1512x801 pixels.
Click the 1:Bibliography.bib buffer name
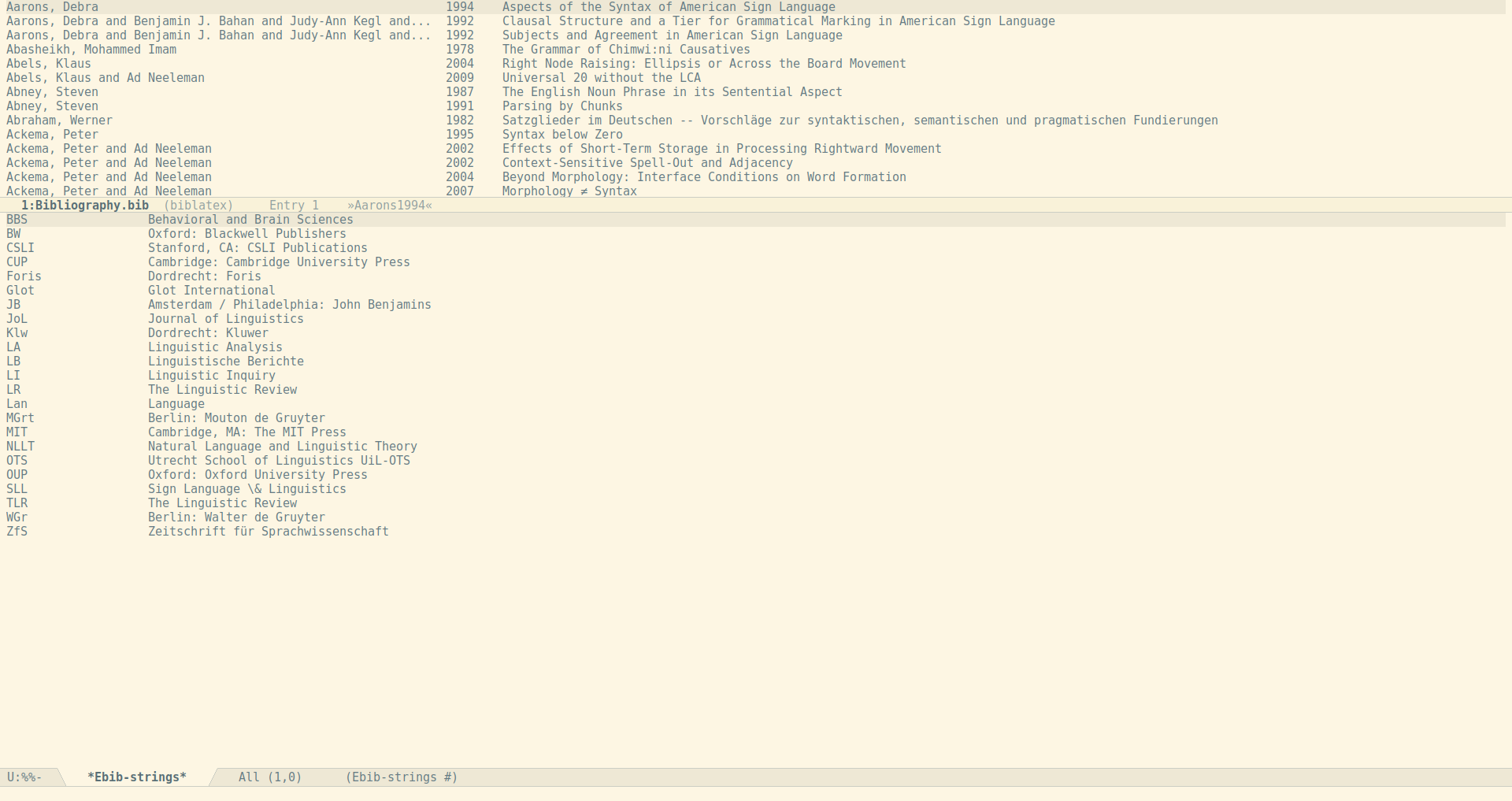pos(84,206)
